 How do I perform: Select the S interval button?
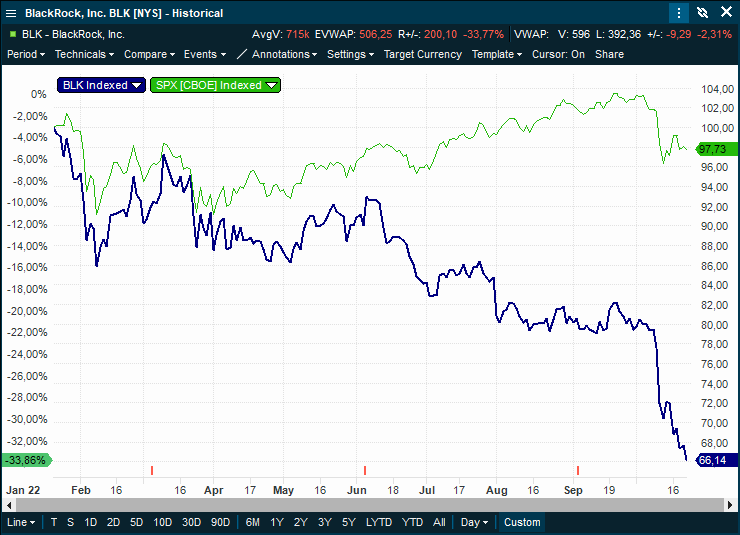pyautogui.click(x=70, y=522)
